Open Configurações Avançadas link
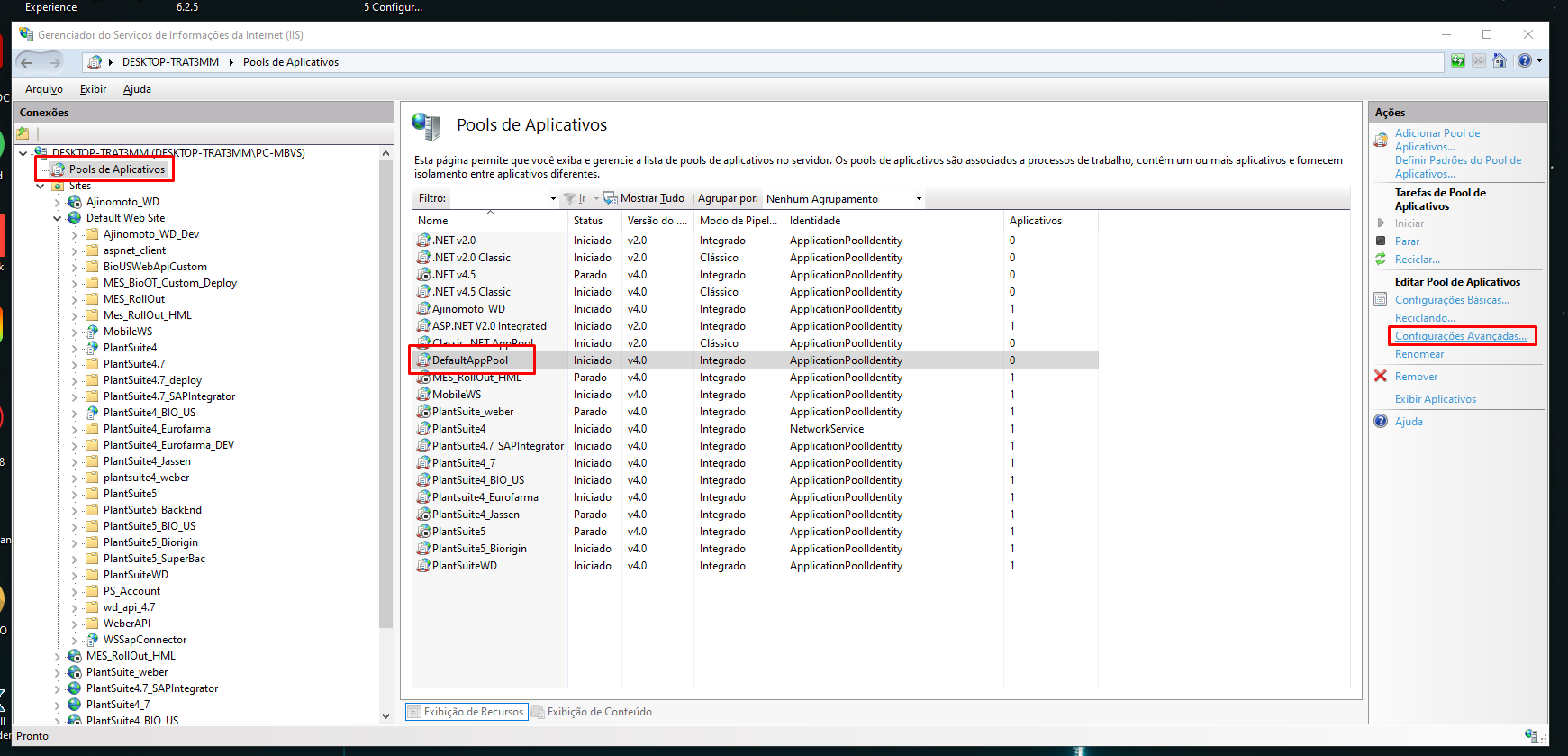The width and height of the screenshot is (1568, 756). (x=1461, y=336)
